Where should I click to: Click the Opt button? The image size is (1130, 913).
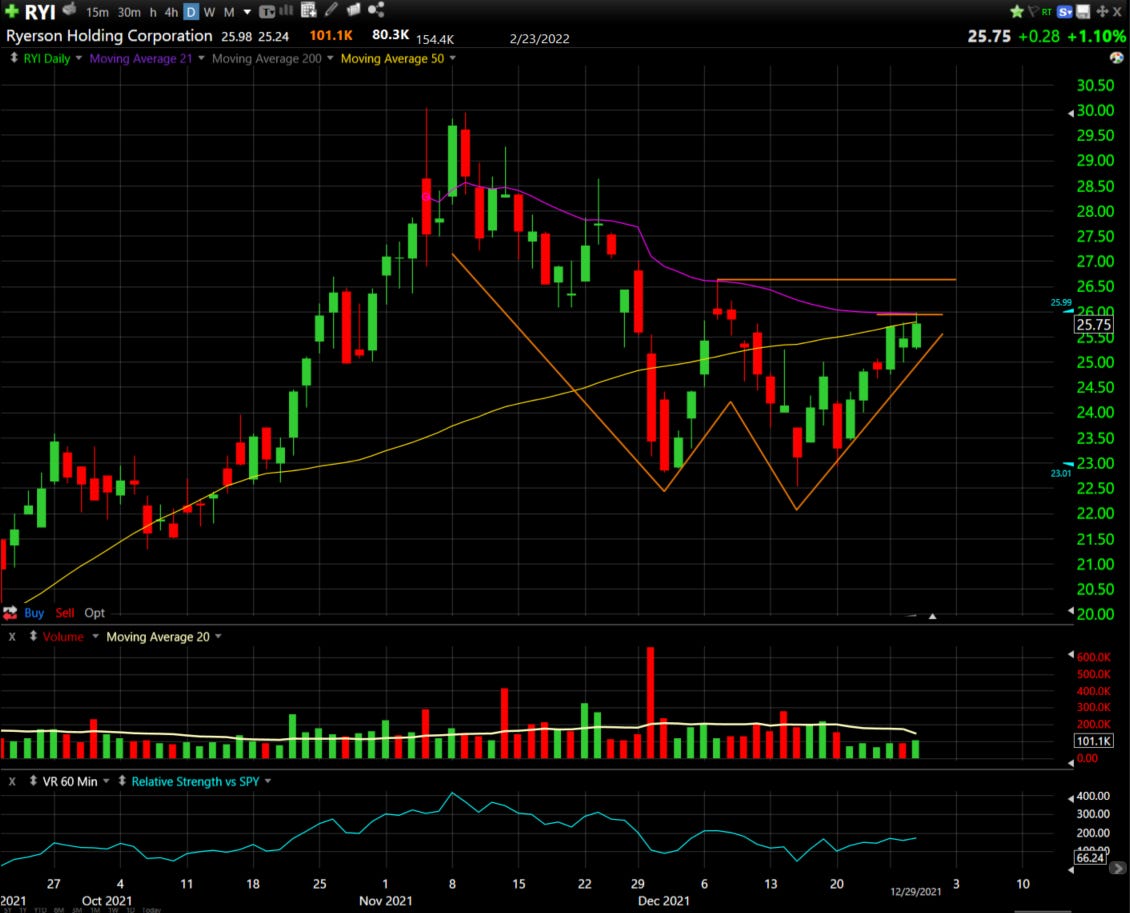(x=94, y=613)
